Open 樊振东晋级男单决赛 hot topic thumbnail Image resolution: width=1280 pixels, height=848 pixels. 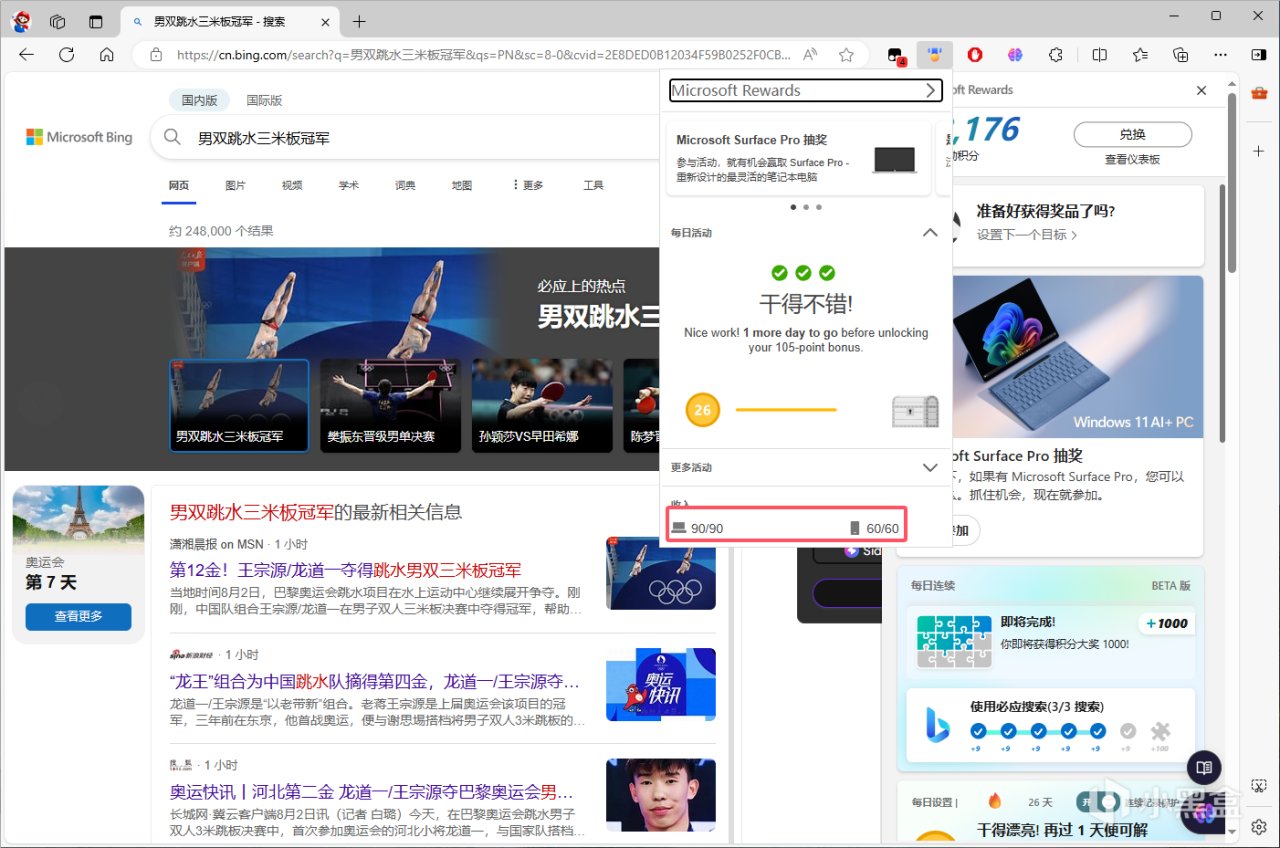coord(391,406)
